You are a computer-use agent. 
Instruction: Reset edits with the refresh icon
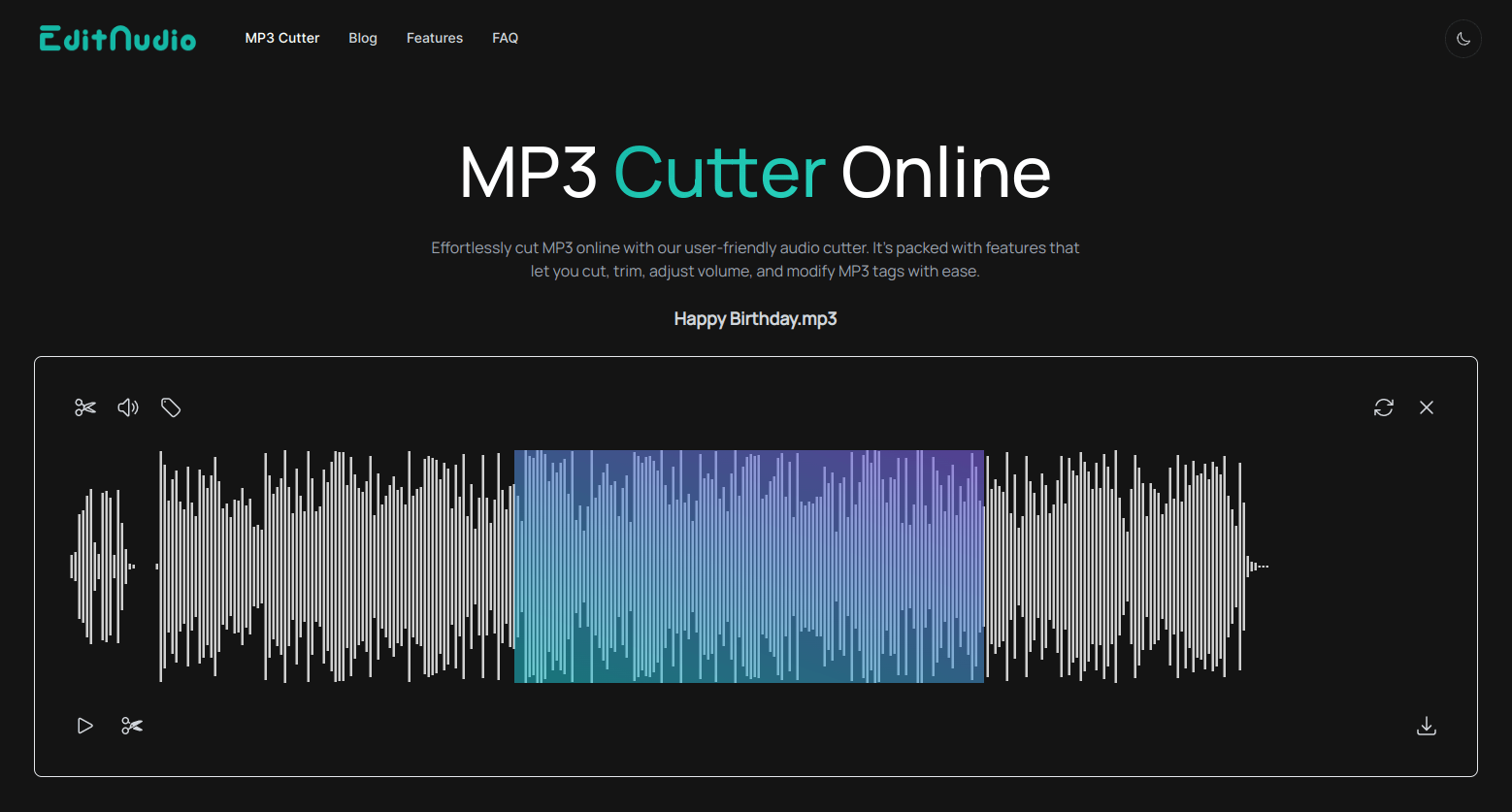[1383, 407]
